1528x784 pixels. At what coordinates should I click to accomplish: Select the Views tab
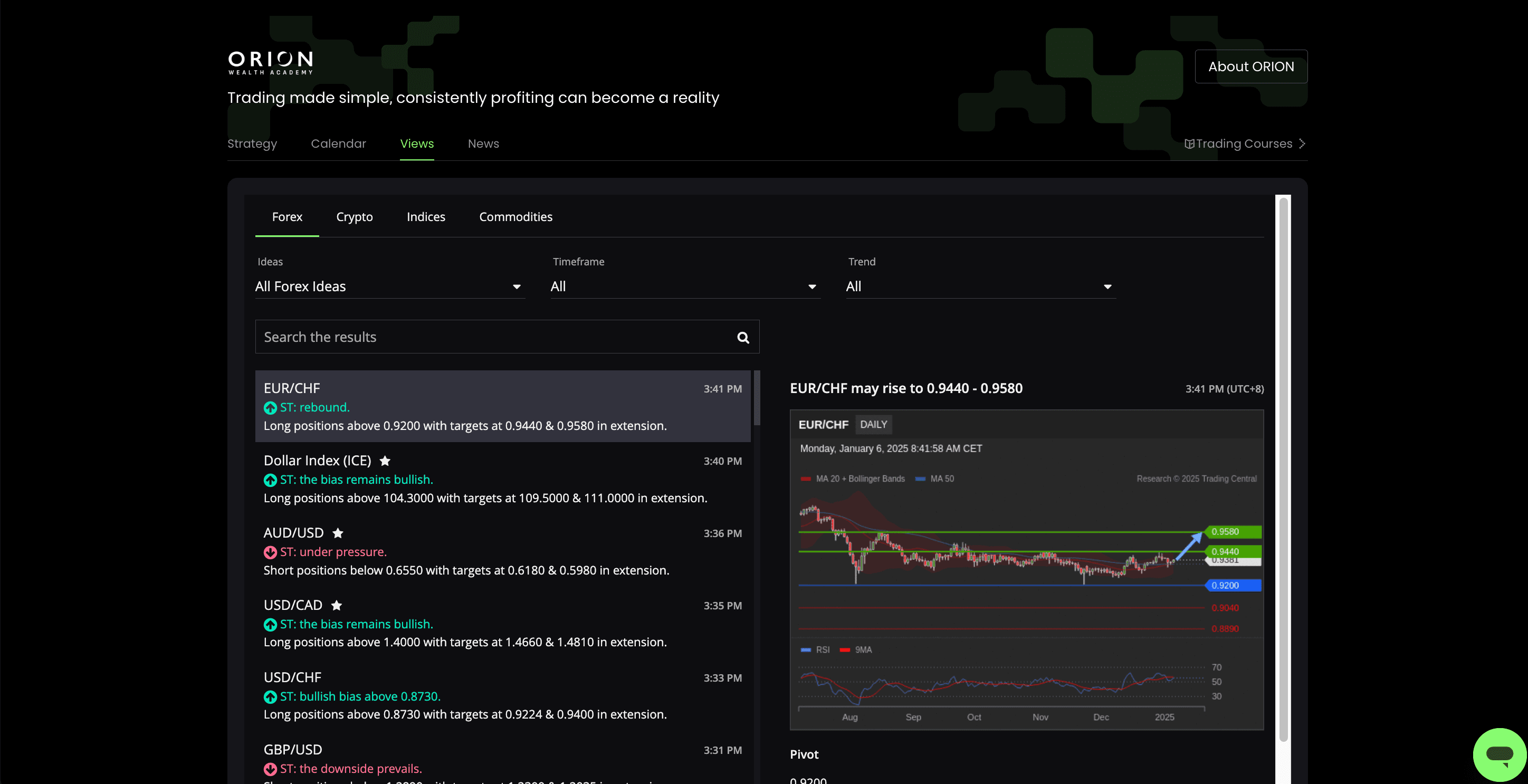coord(416,144)
